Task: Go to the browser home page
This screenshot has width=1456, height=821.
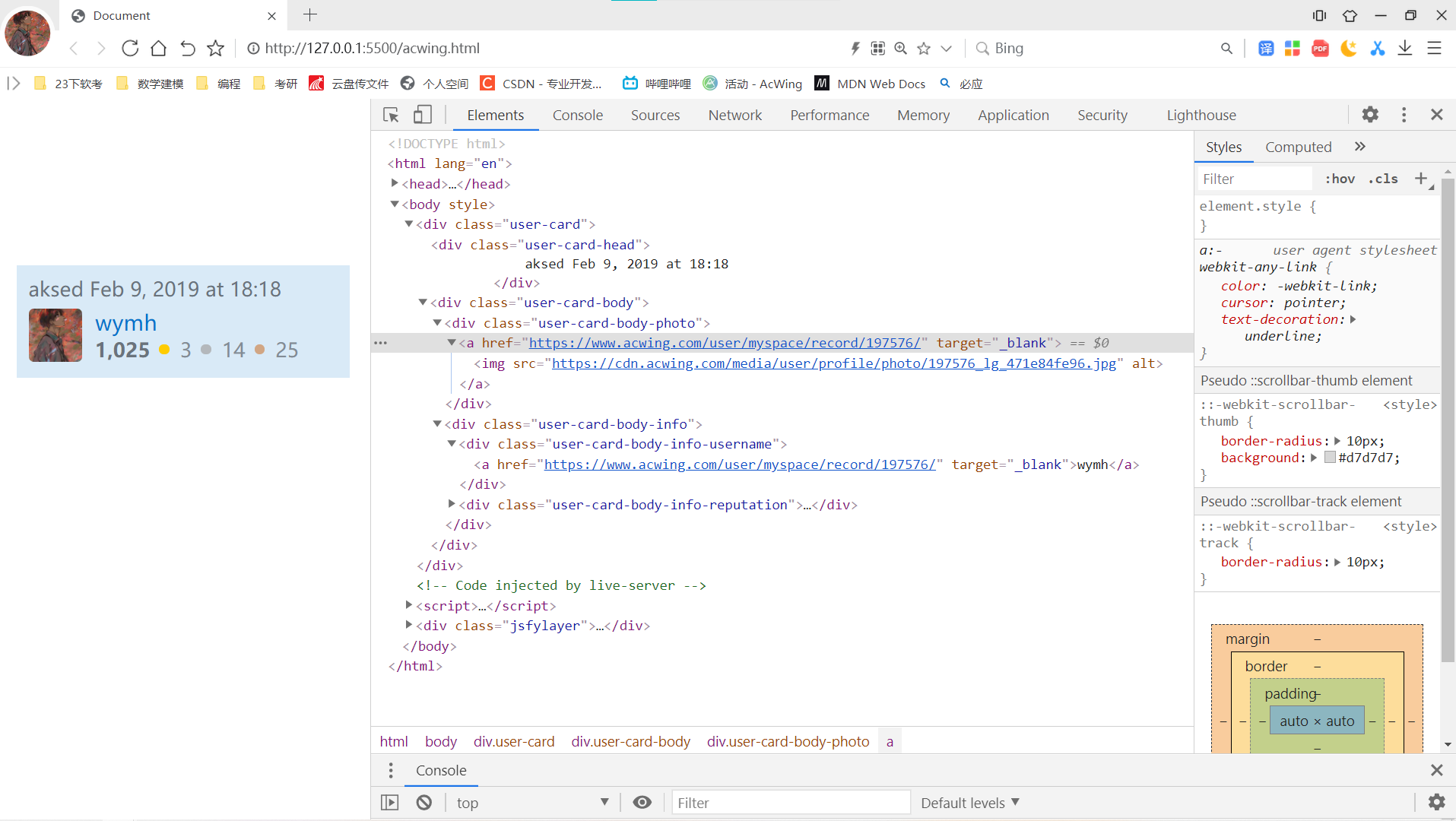Action: pos(158,49)
